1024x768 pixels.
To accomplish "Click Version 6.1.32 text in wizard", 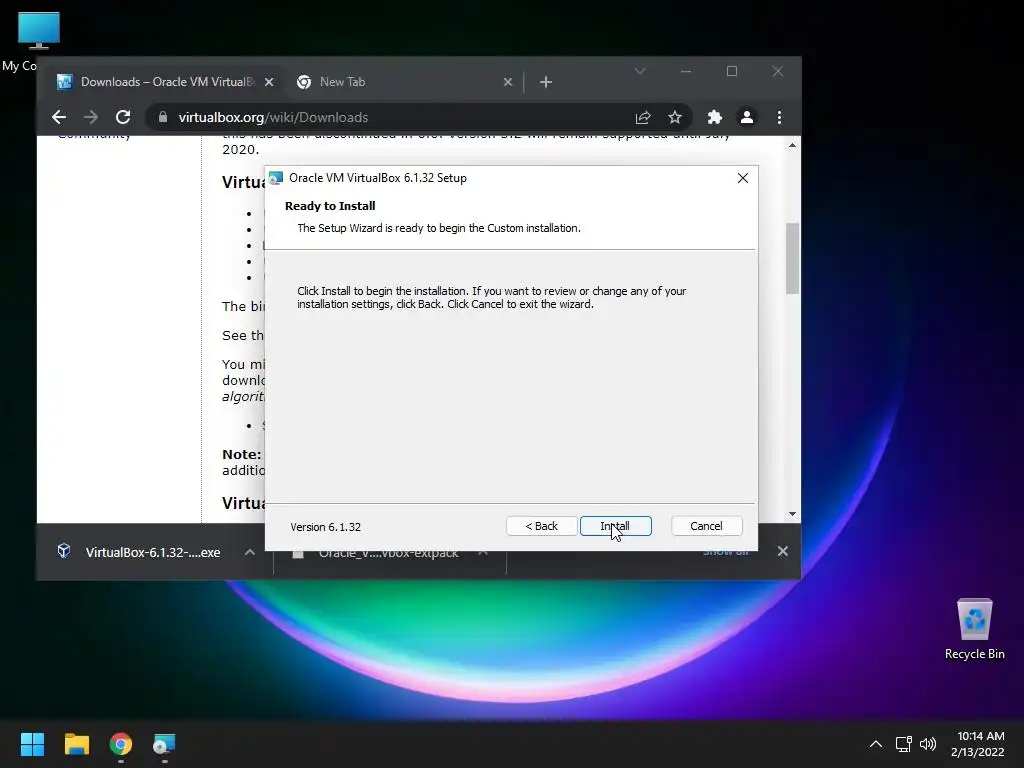I will tap(325, 527).
